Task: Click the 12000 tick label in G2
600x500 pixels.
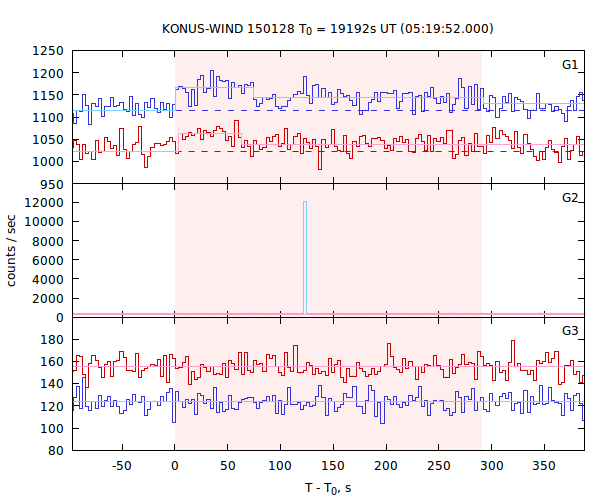Action: click(x=44, y=203)
